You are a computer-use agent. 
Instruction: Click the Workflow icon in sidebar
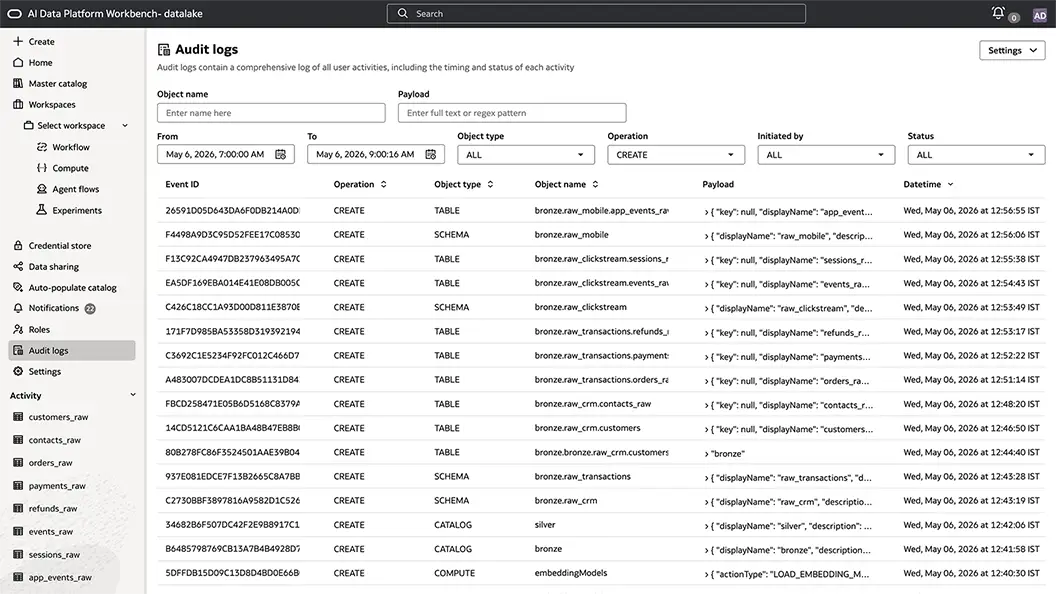pyautogui.click(x=42, y=147)
